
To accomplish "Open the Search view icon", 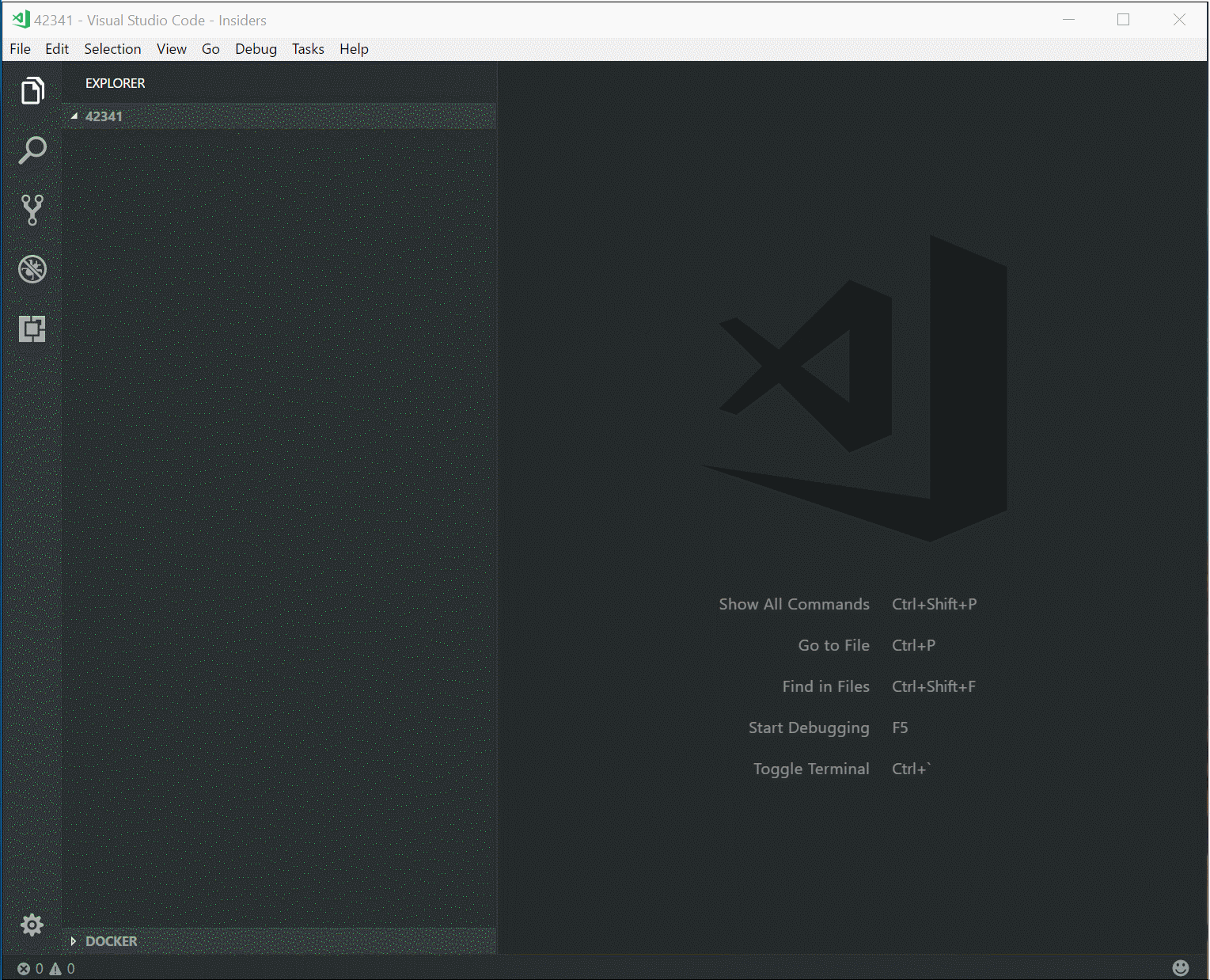I will point(32,150).
